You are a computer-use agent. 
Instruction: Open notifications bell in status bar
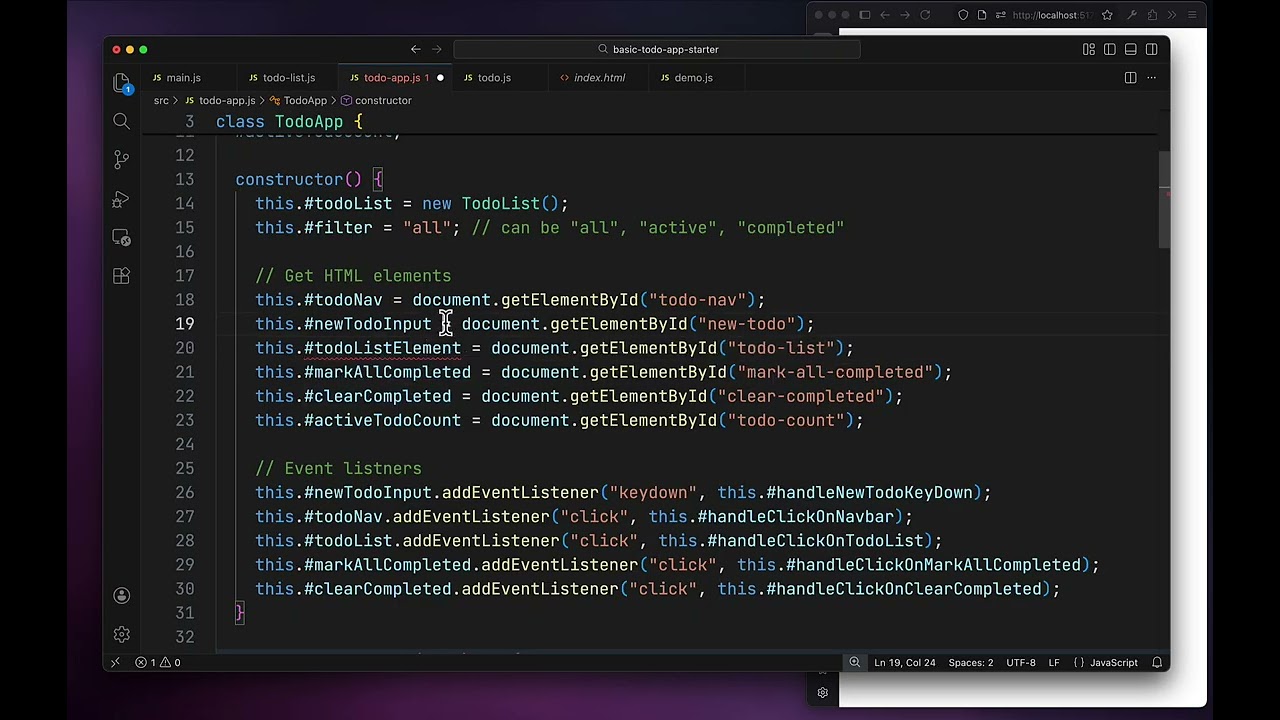coord(1157,662)
